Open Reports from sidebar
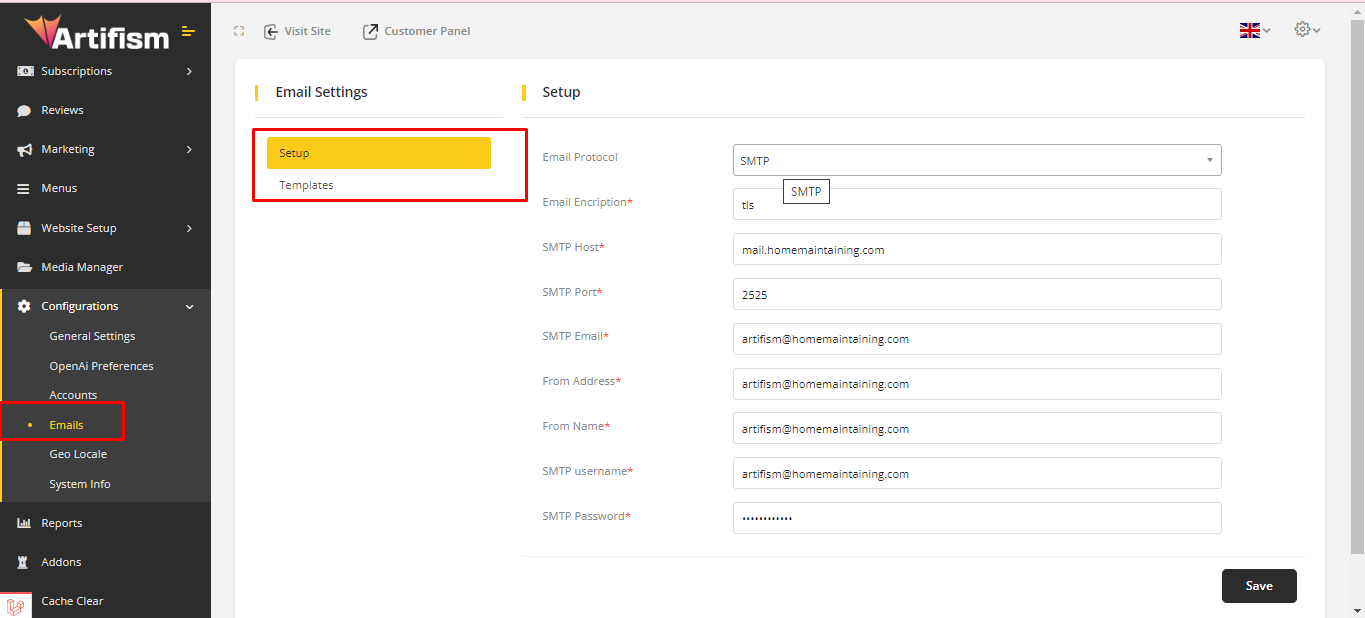Screen dimensions: 1365x618 (x=61, y=523)
